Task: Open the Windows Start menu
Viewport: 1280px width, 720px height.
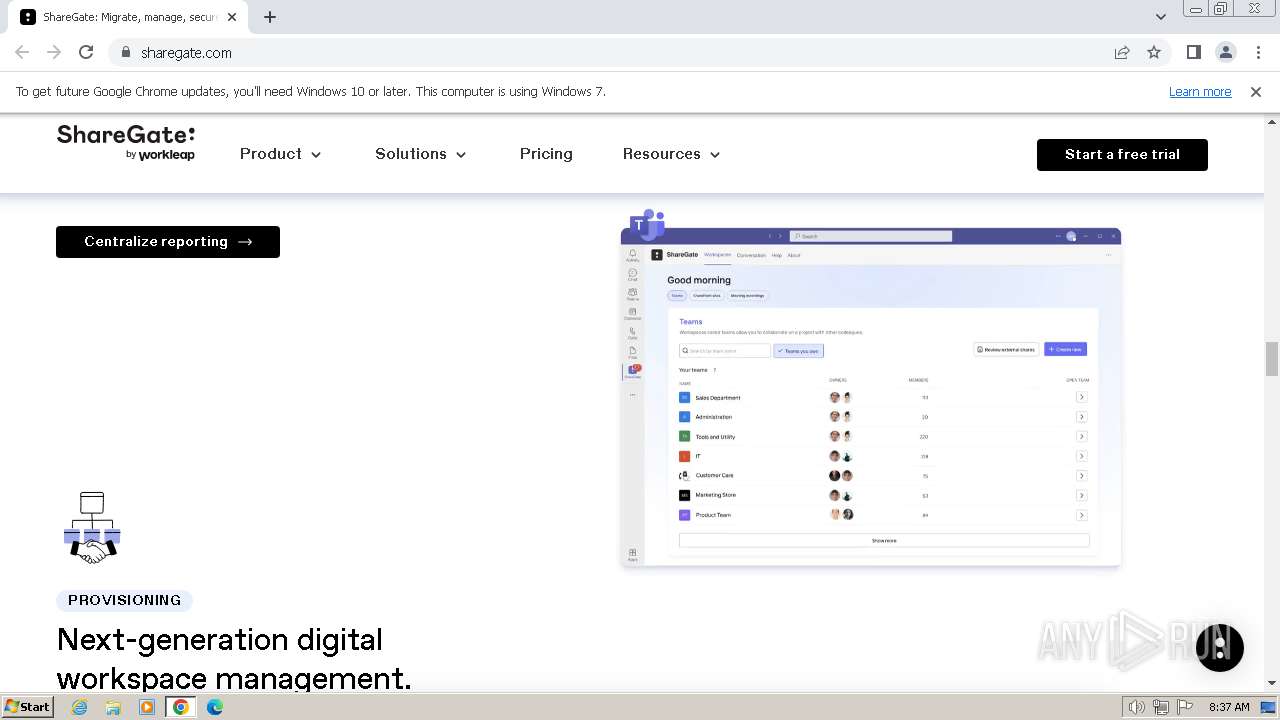Action: 27,707
